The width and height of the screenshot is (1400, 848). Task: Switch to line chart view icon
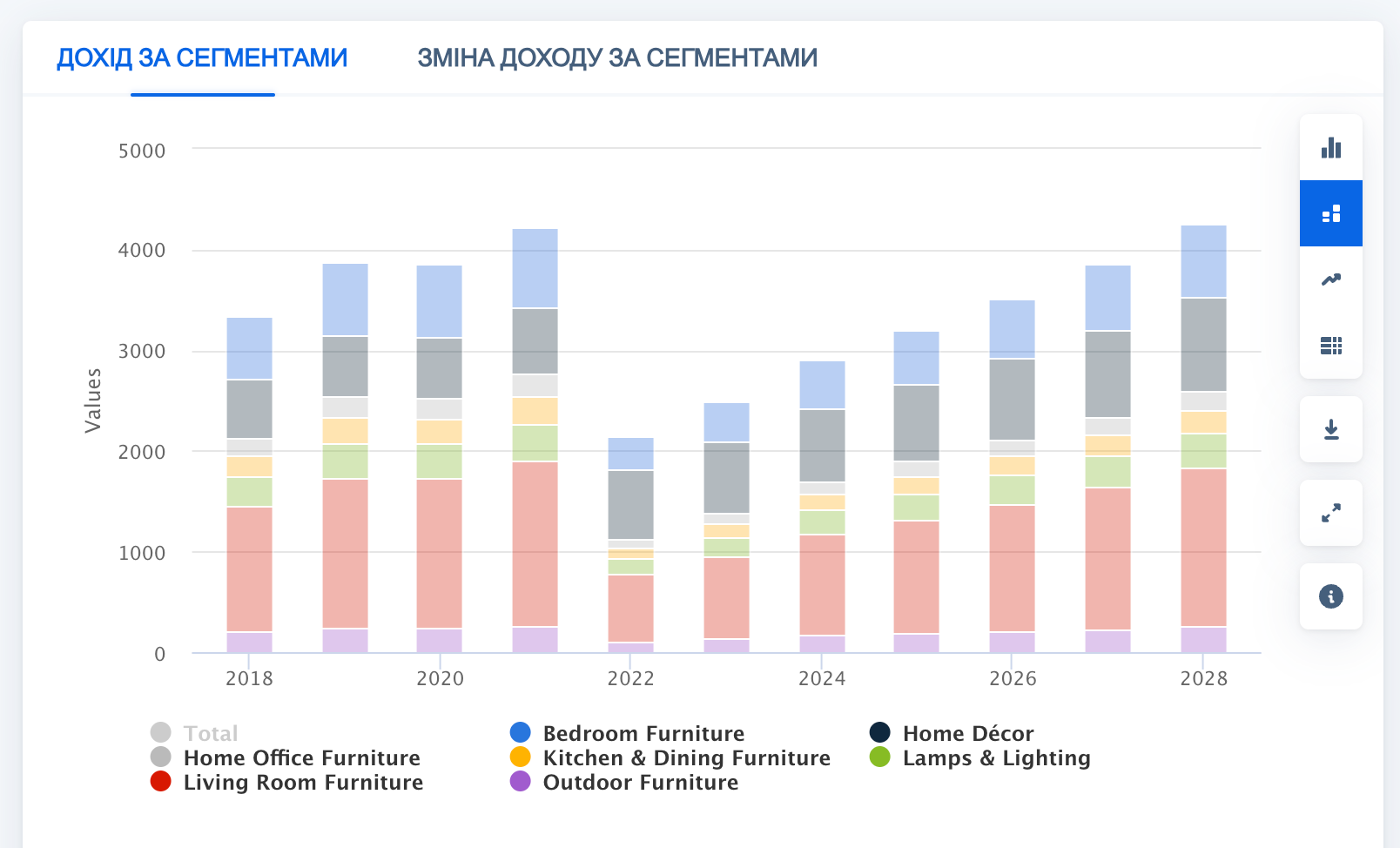click(1330, 279)
